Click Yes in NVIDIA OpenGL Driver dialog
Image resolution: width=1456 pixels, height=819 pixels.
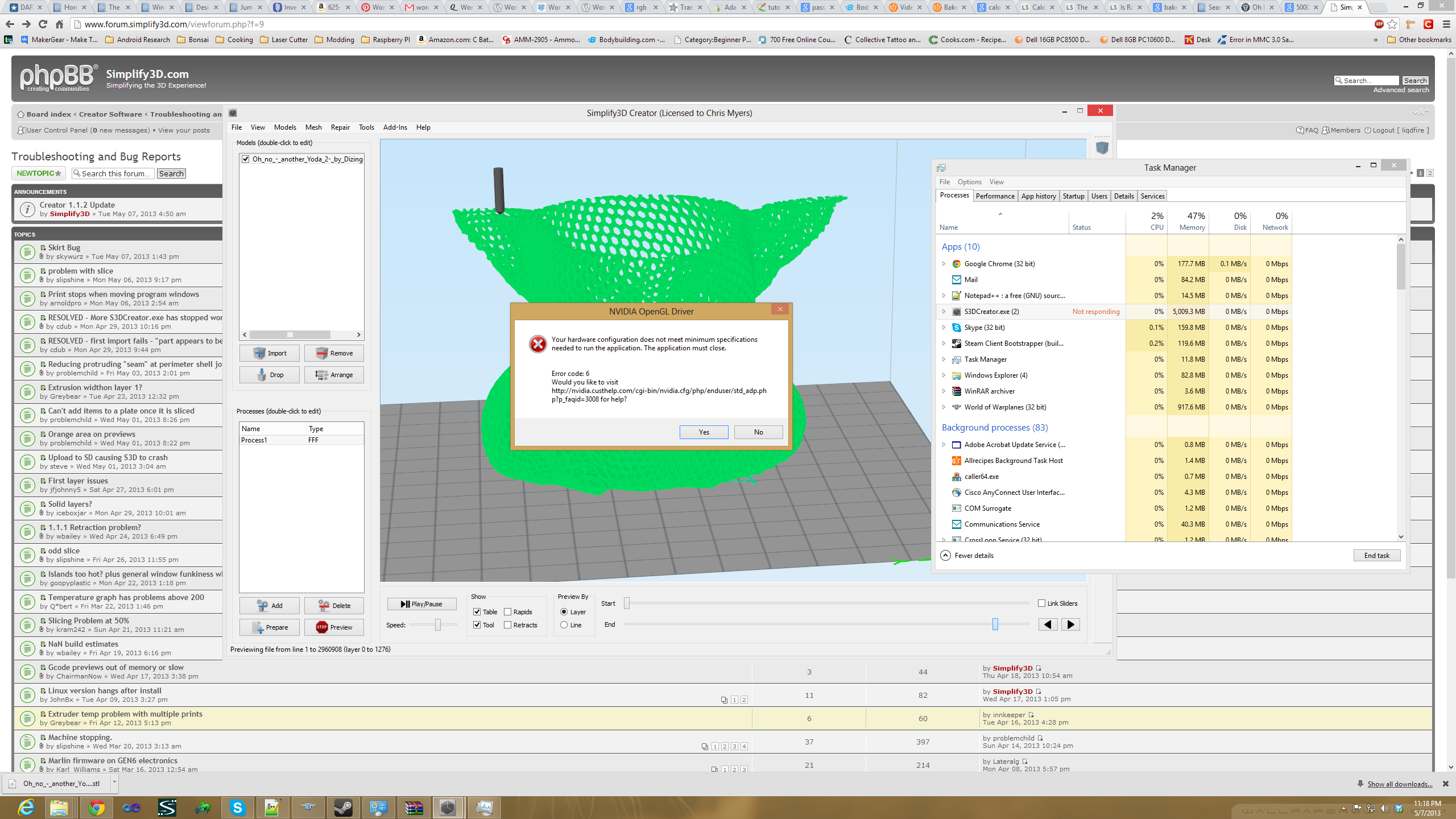704,432
